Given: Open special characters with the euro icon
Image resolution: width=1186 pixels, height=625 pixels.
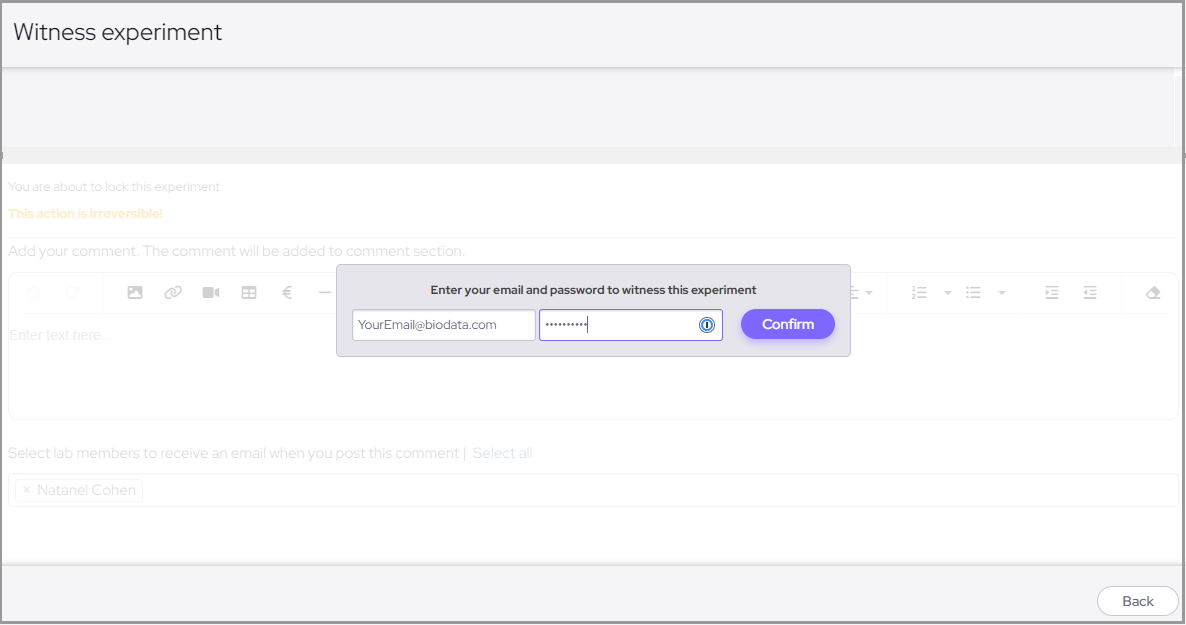Looking at the screenshot, I should pyautogui.click(x=287, y=293).
